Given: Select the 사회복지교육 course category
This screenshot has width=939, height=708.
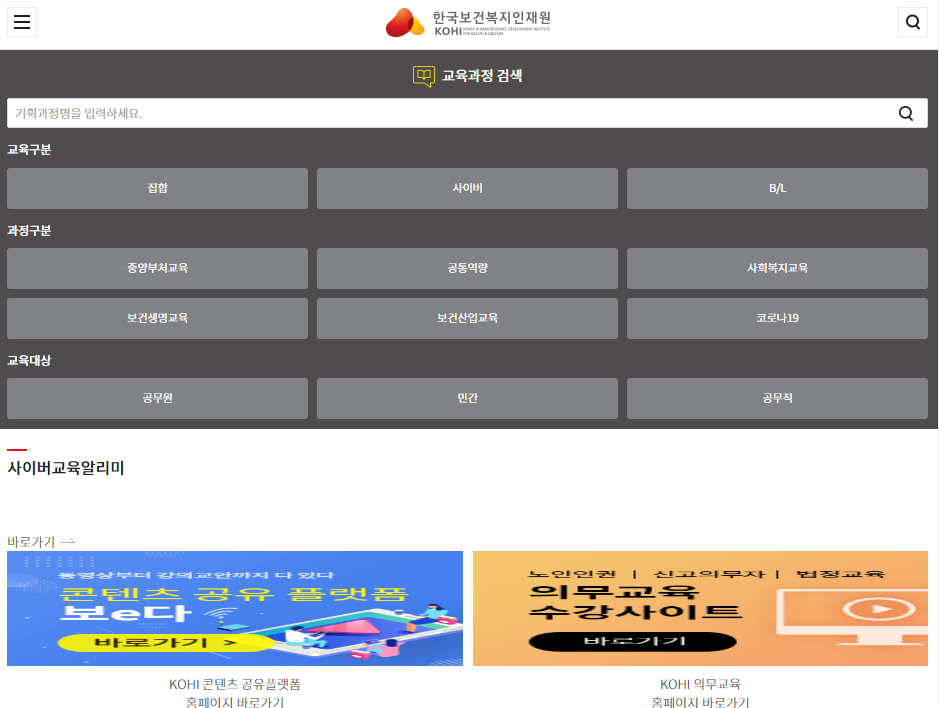Looking at the screenshot, I should [x=777, y=268].
